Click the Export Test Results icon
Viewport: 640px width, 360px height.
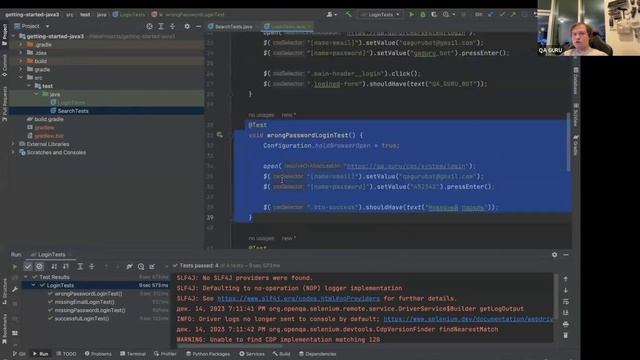(152, 267)
